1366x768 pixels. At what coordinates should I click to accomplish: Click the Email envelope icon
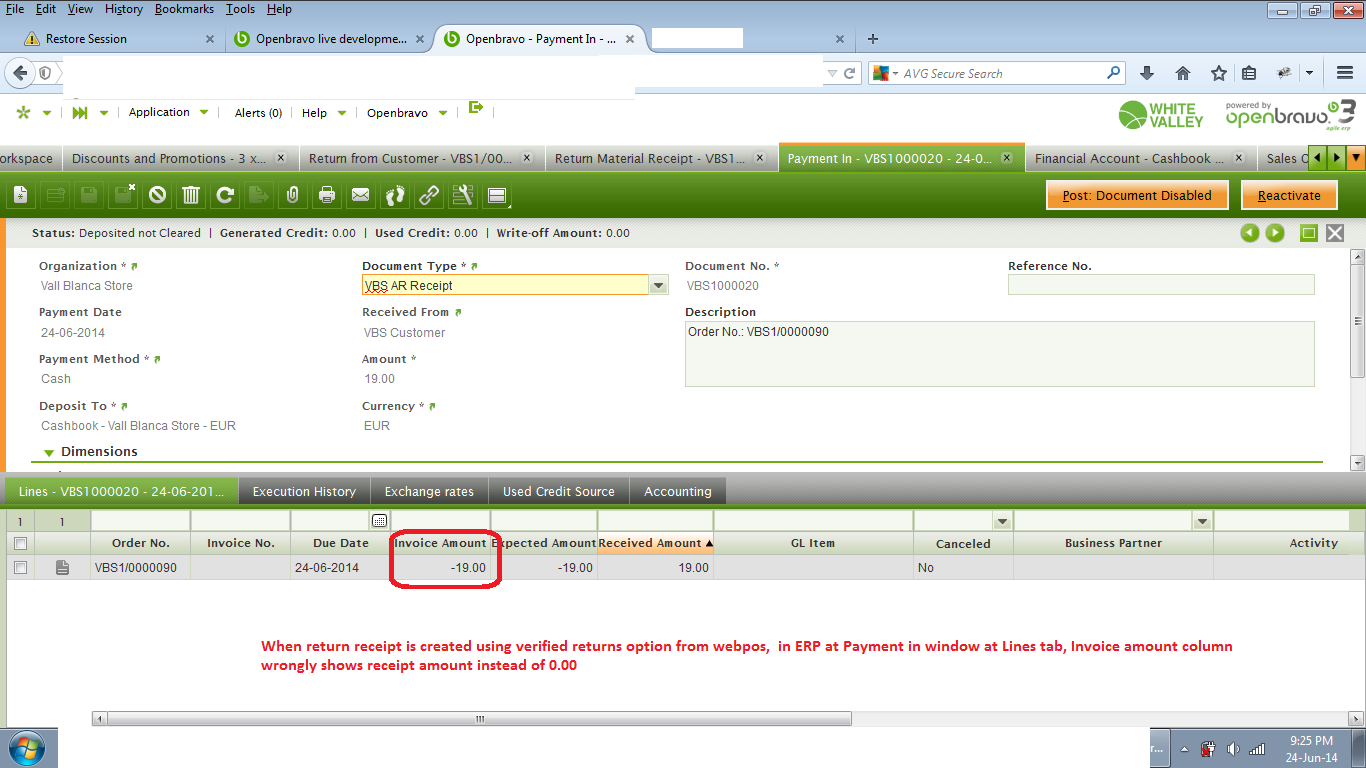tap(360, 195)
